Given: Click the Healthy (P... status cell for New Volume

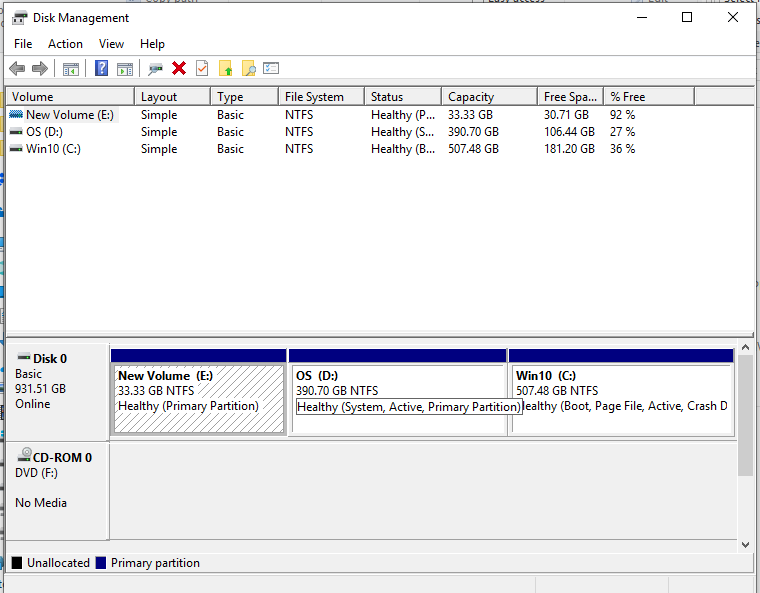Looking at the screenshot, I should click(403, 115).
